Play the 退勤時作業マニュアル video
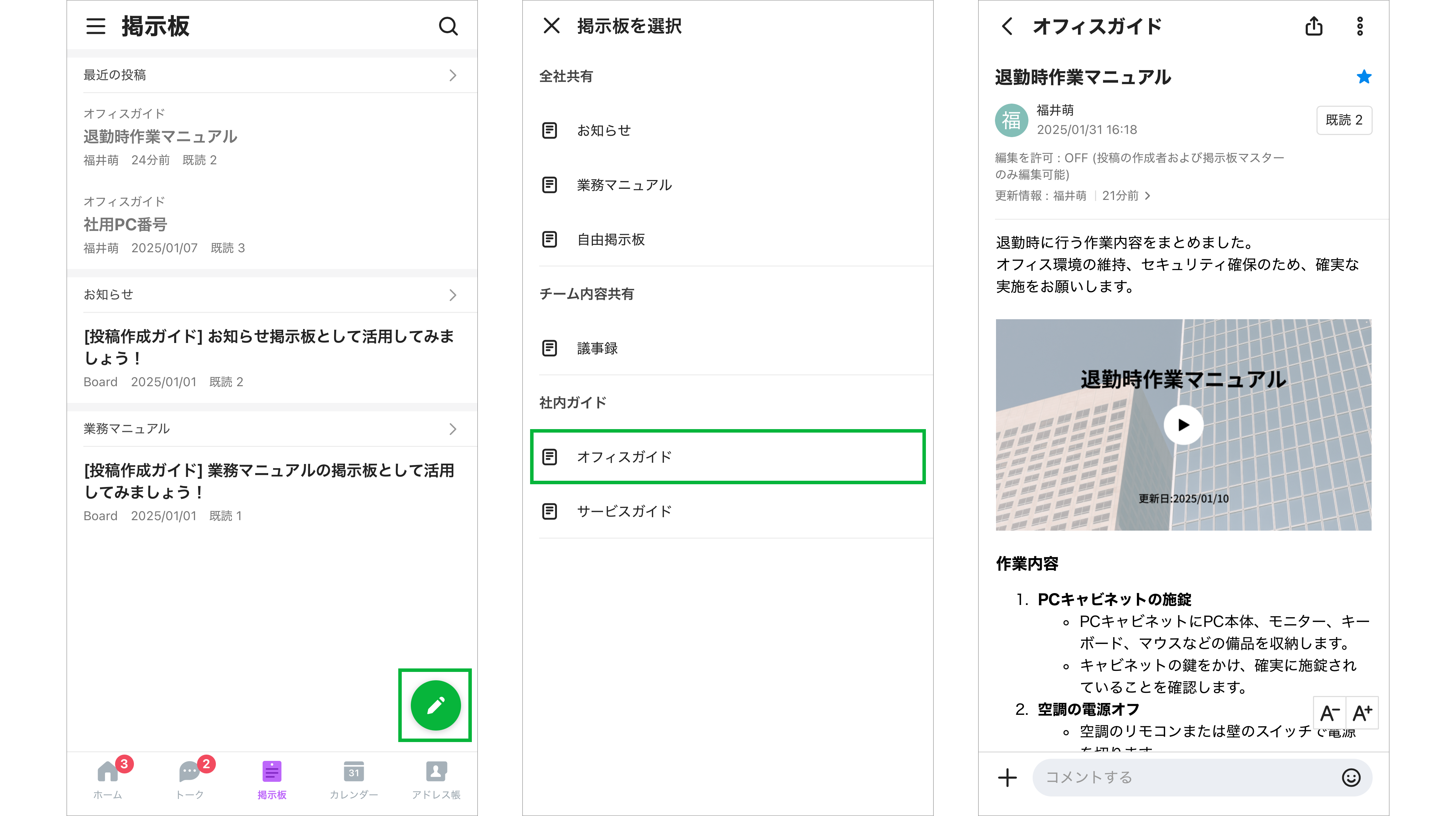Screen dimensions: 1456x816 pyautogui.click(x=1183, y=425)
